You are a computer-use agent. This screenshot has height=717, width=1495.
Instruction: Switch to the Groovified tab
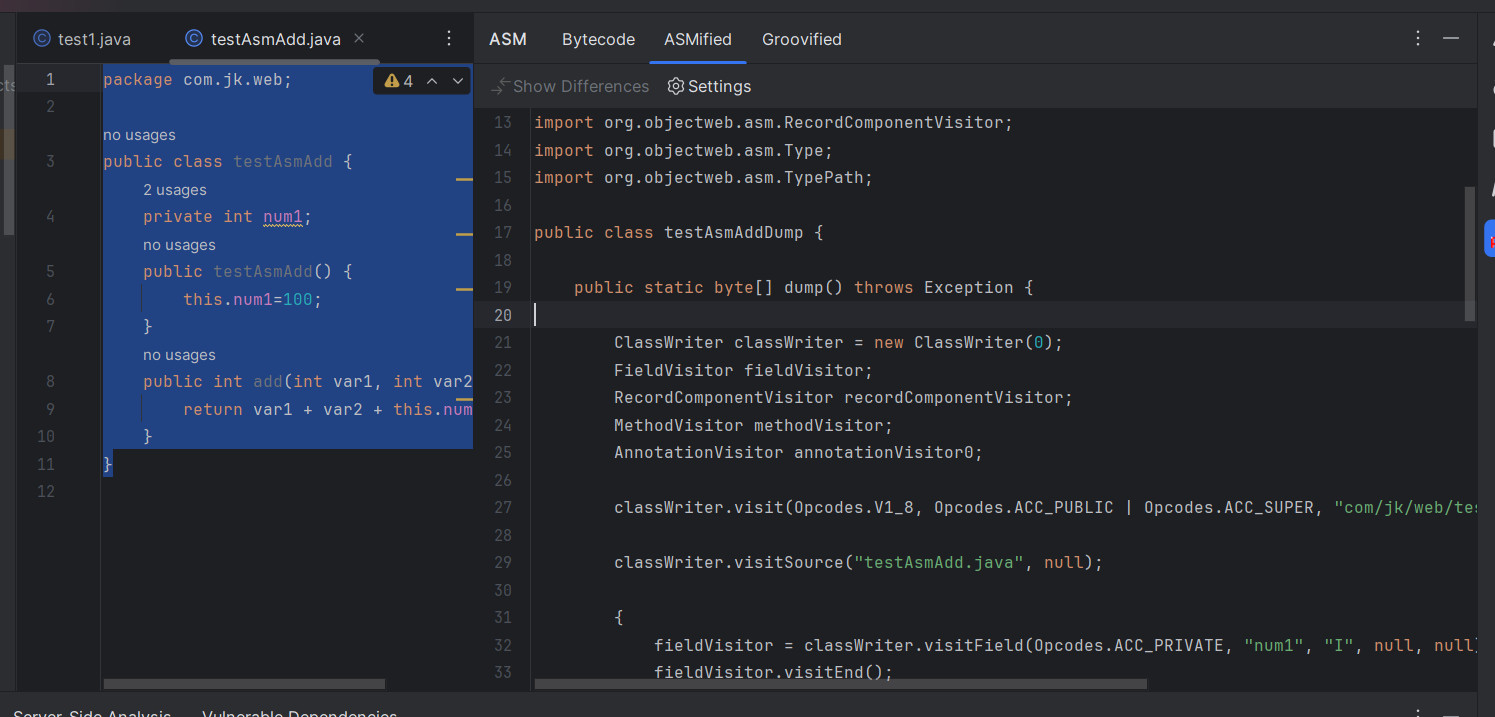click(x=802, y=39)
